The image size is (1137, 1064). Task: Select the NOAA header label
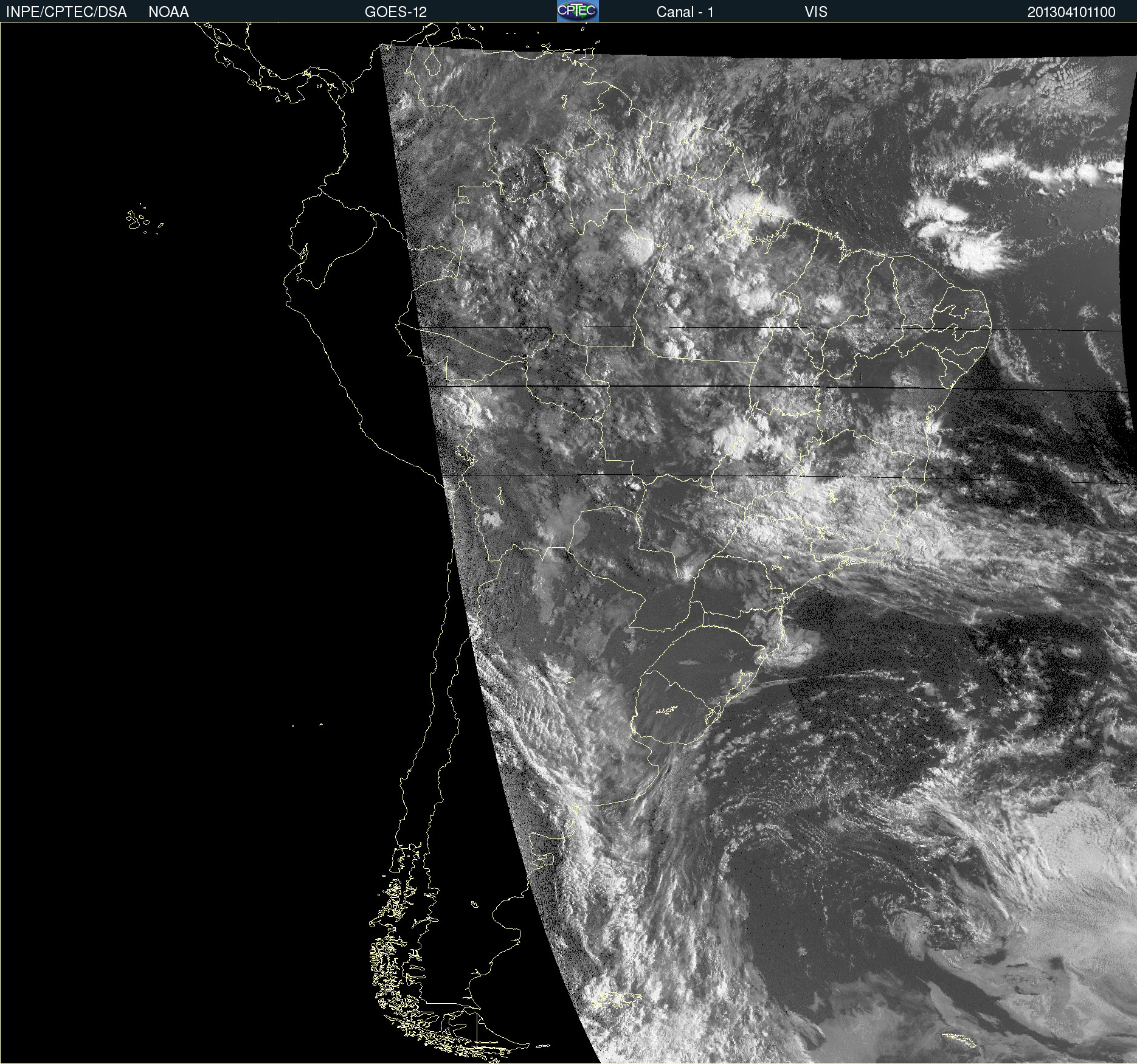(x=168, y=12)
